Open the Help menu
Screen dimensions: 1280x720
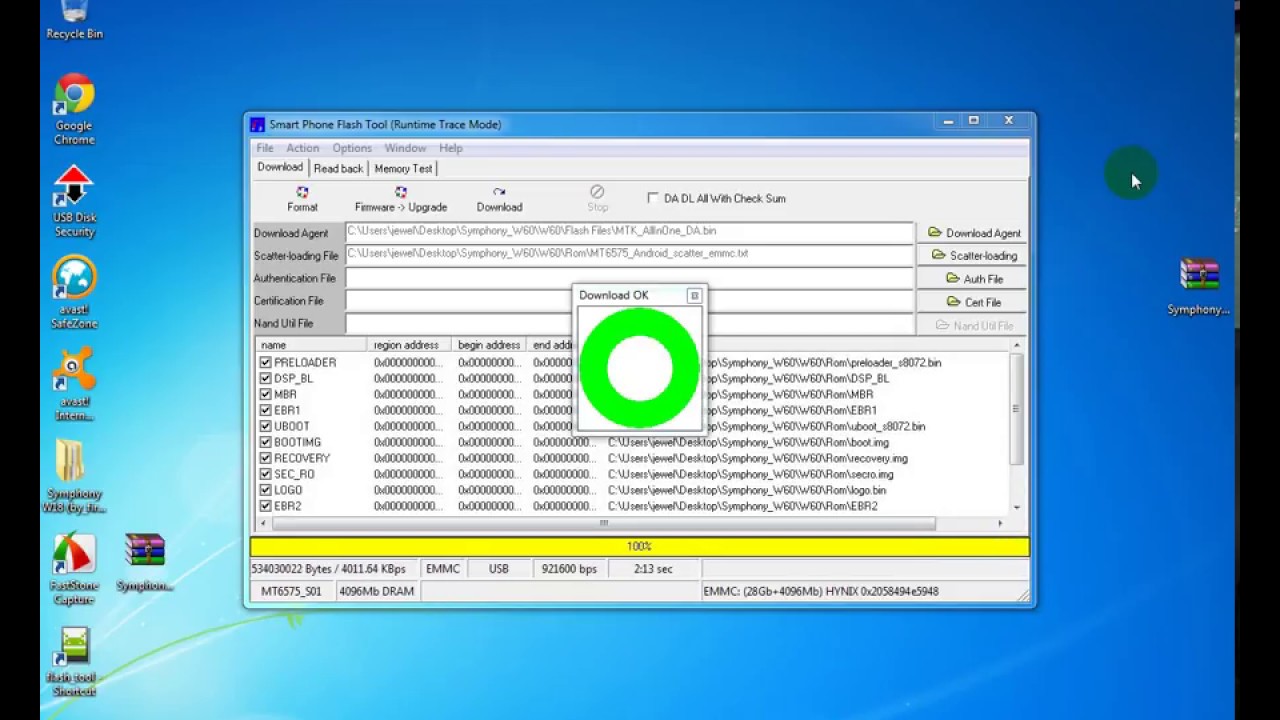pos(450,148)
